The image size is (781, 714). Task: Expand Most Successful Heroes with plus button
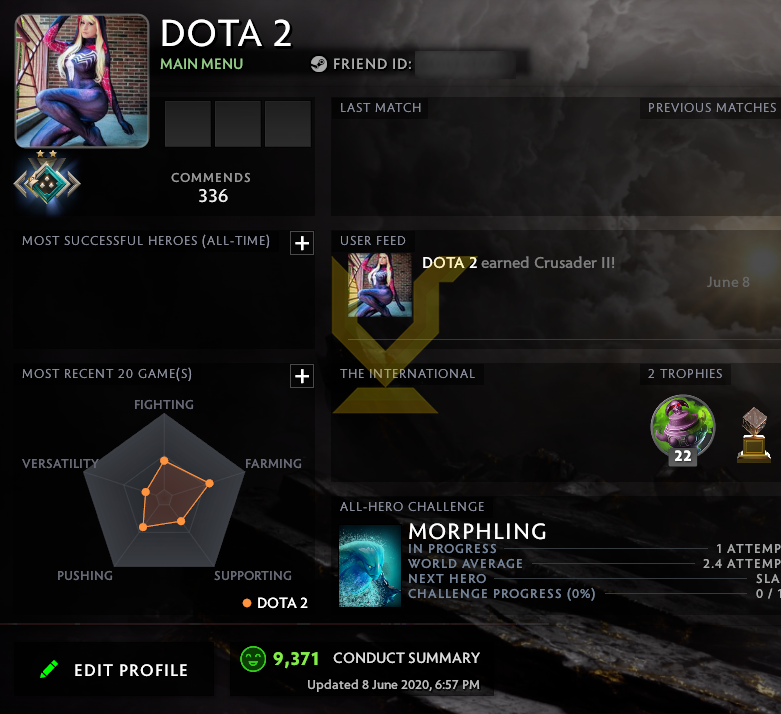[302, 243]
